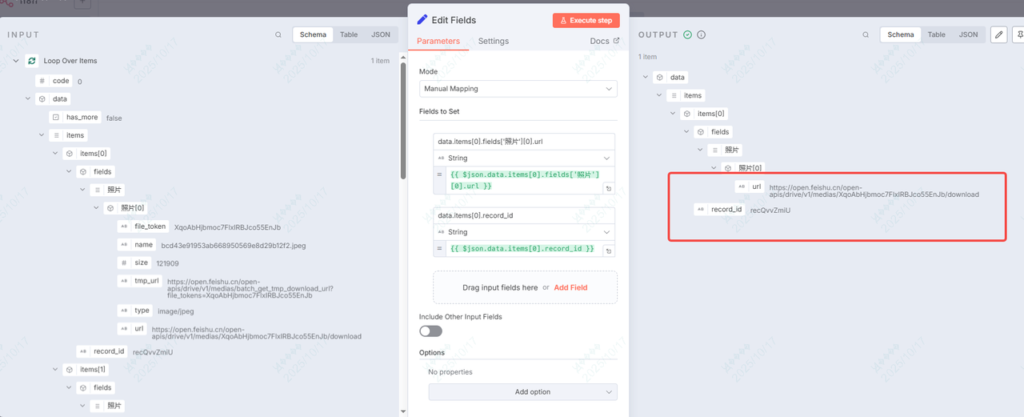This screenshot has width=1024, height=417.
Task: Switch OUTPUT view to the JSON tab
Action: (968, 34)
